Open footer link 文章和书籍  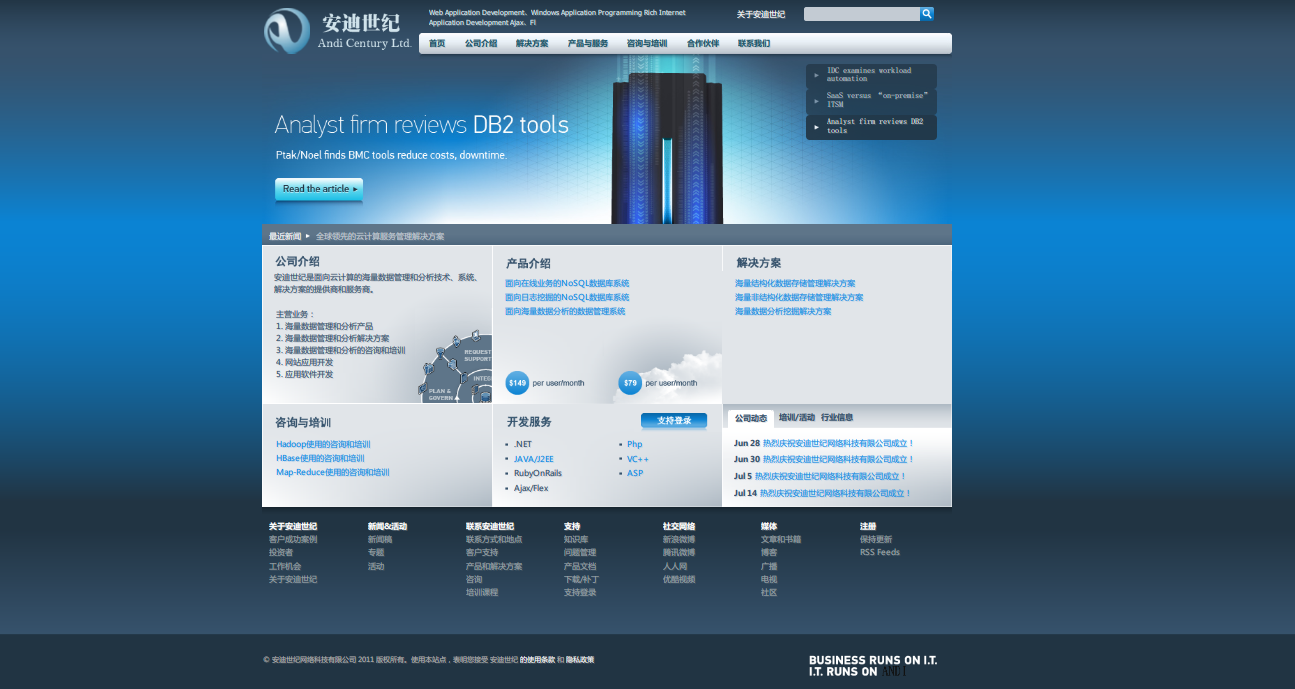pyautogui.click(x=781, y=539)
